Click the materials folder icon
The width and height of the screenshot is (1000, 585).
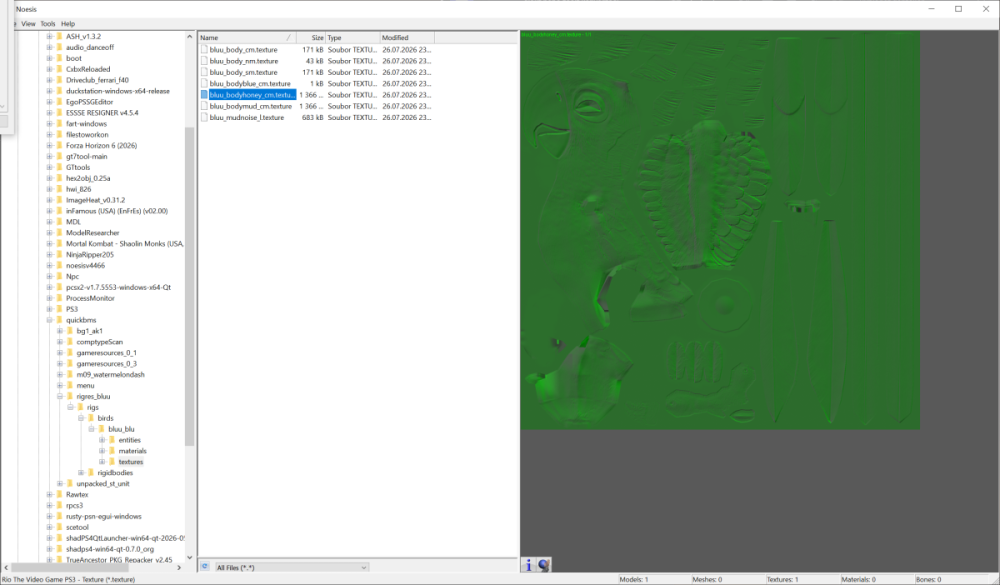click(112, 450)
